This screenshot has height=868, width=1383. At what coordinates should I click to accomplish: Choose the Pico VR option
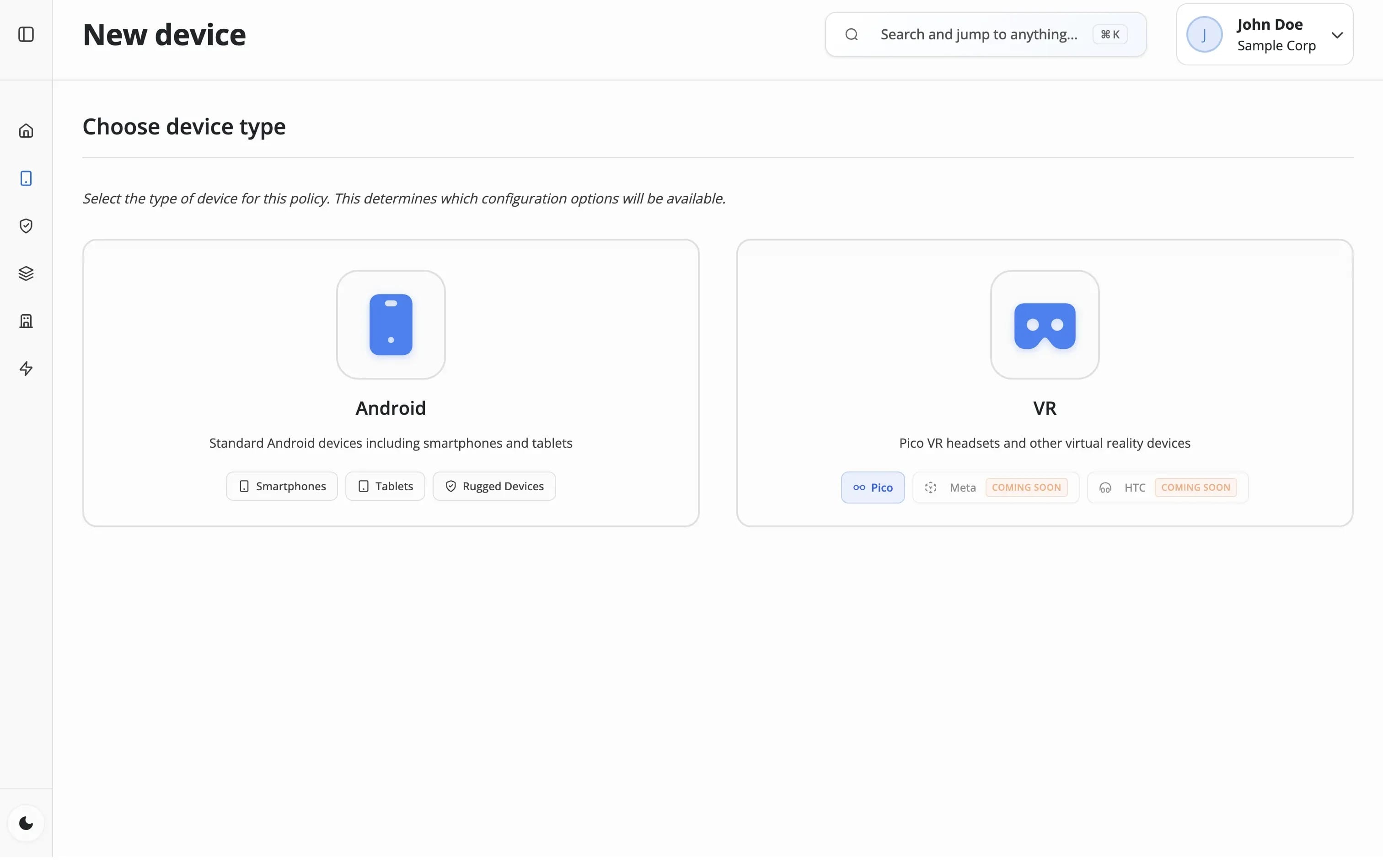pos(872,488)
